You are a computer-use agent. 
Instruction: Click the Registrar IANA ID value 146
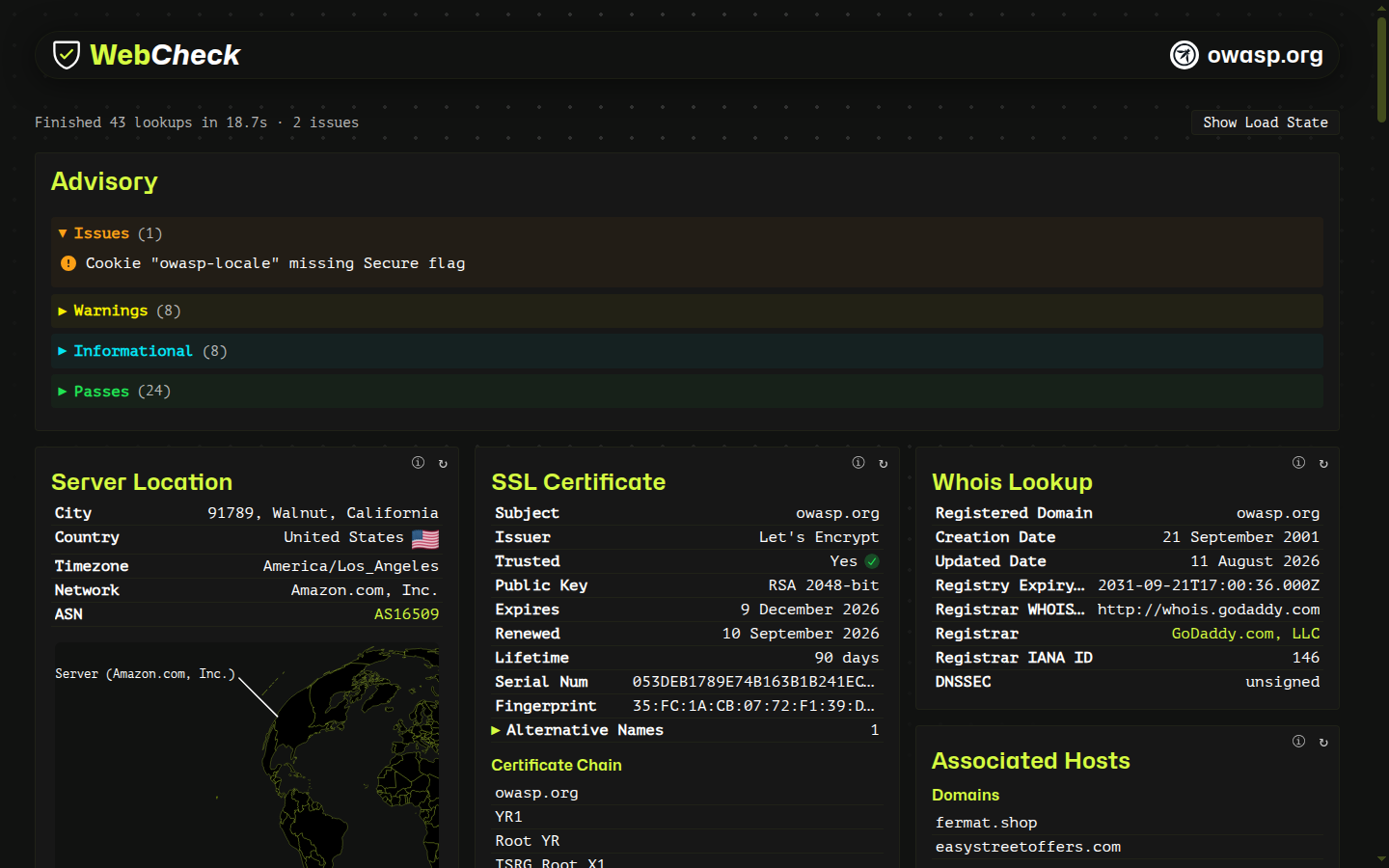click(1306, 658)
